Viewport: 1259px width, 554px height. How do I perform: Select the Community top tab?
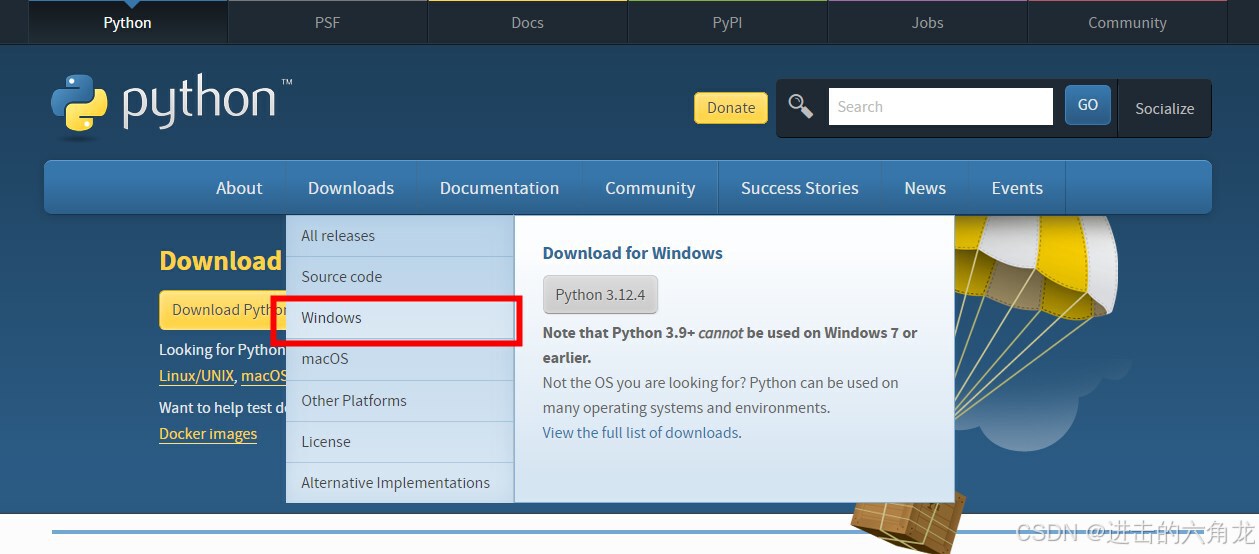pyautogui.click(x=1128, y=22)
